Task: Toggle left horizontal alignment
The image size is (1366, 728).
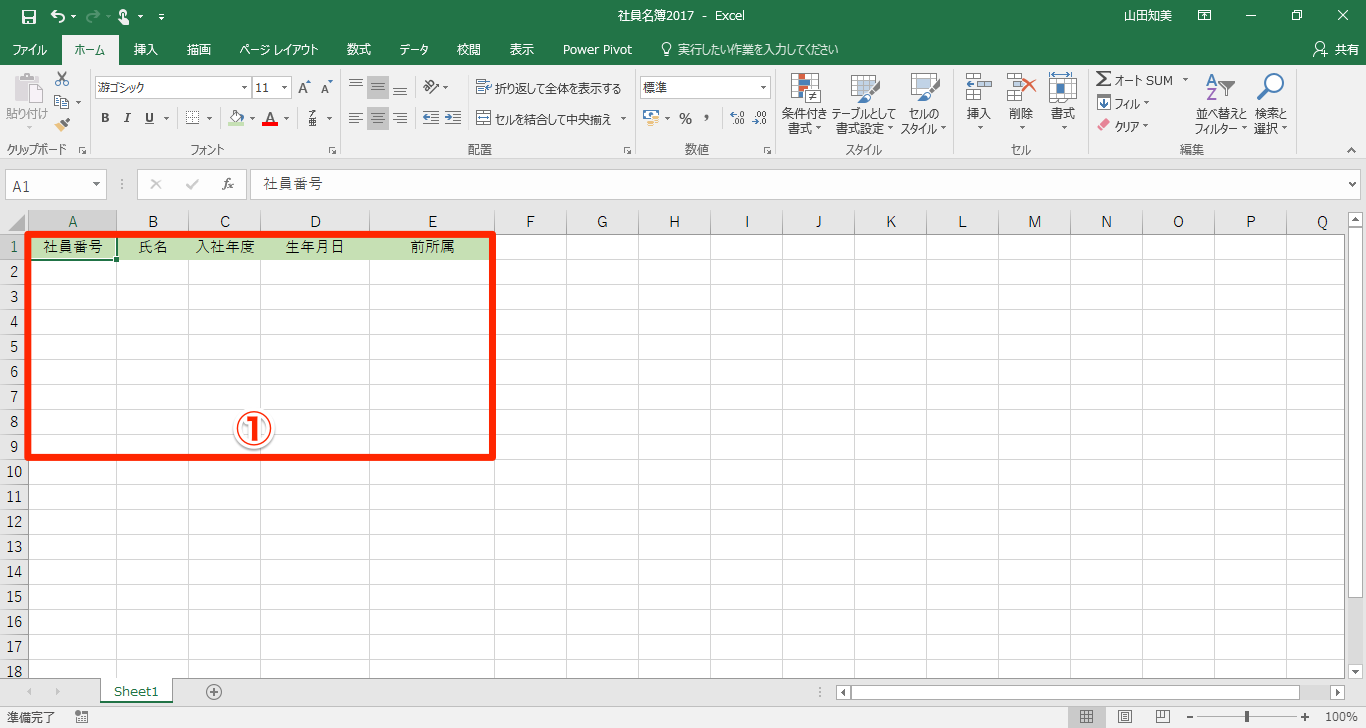Action: click(x=356, y=118)
